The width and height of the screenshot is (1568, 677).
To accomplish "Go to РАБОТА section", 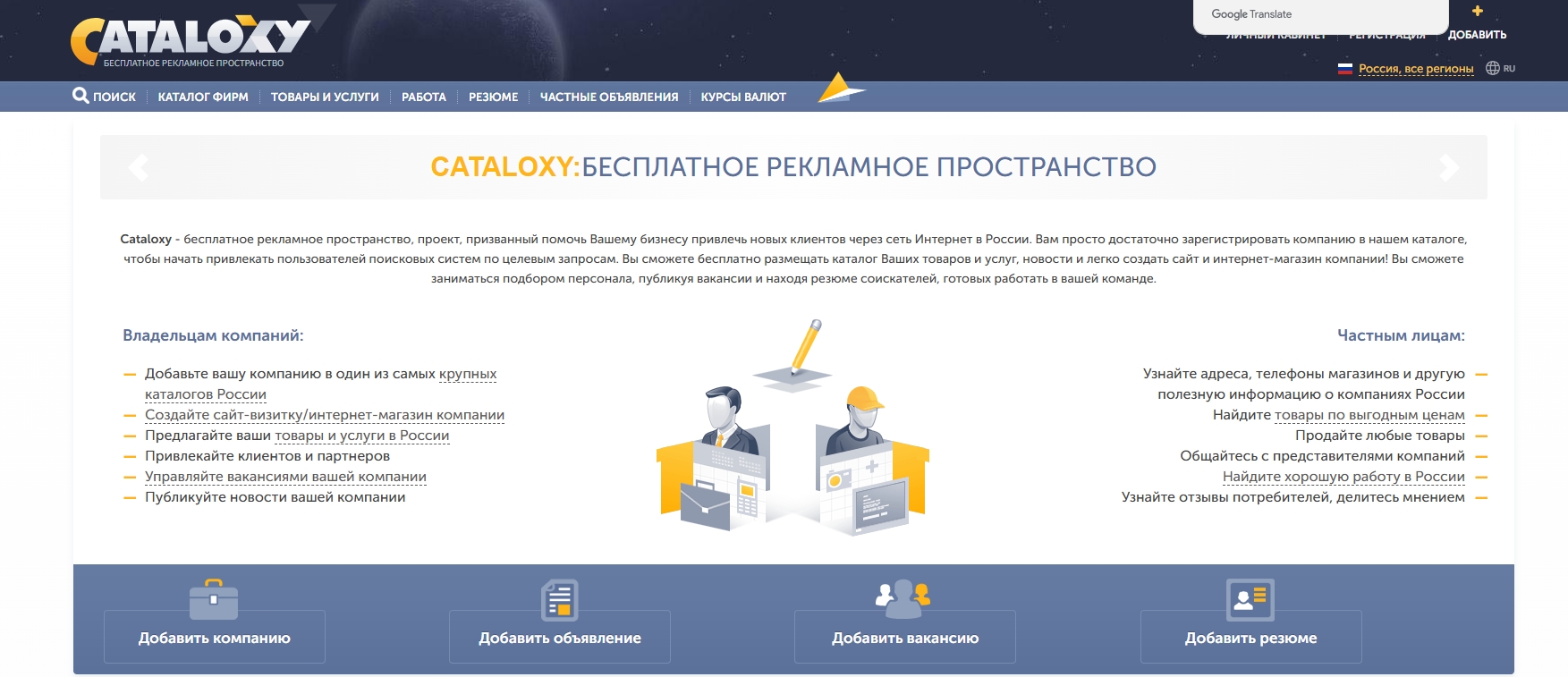I will click(x=424, y=97).
